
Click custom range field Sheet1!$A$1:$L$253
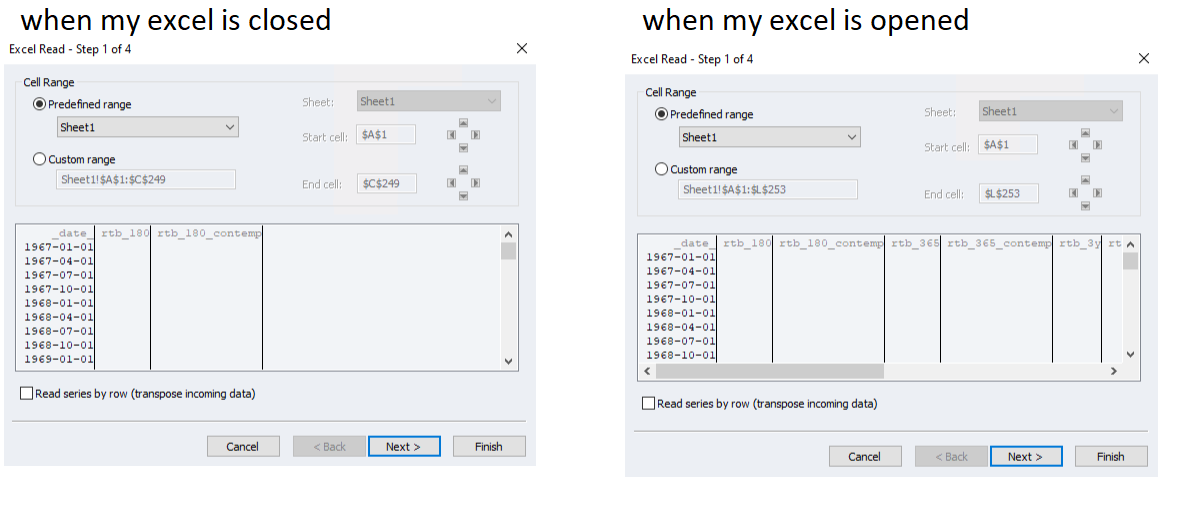click(x=768, y=190)
